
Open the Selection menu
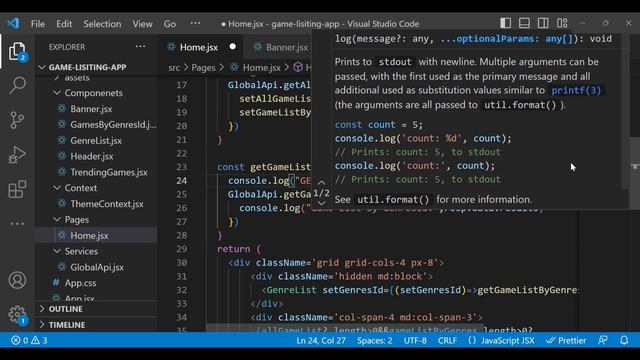tap(102, 24)
